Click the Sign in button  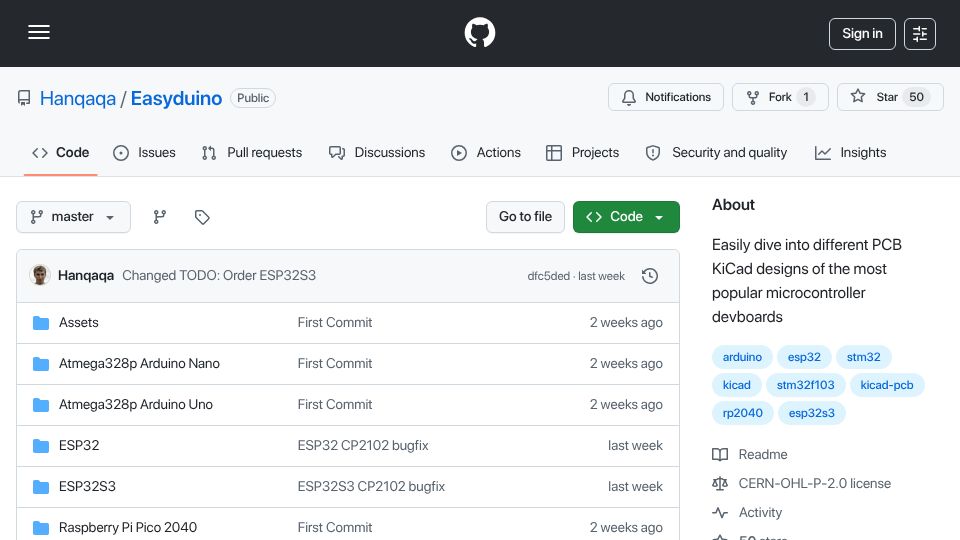pos(862,34)
